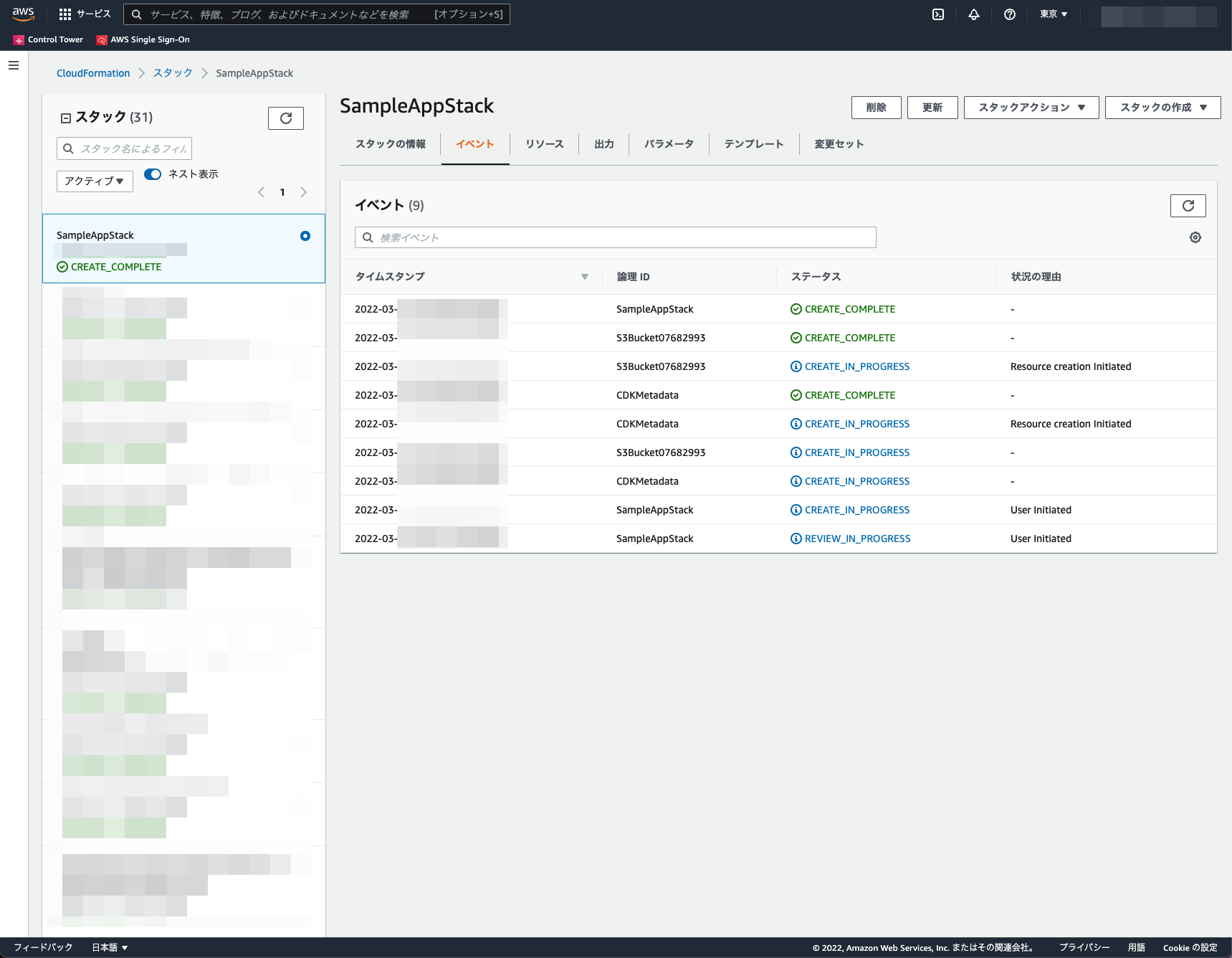Screen dimensions: 1232x958
Task: Open the services grid menu icon
Action: point(65,14)
